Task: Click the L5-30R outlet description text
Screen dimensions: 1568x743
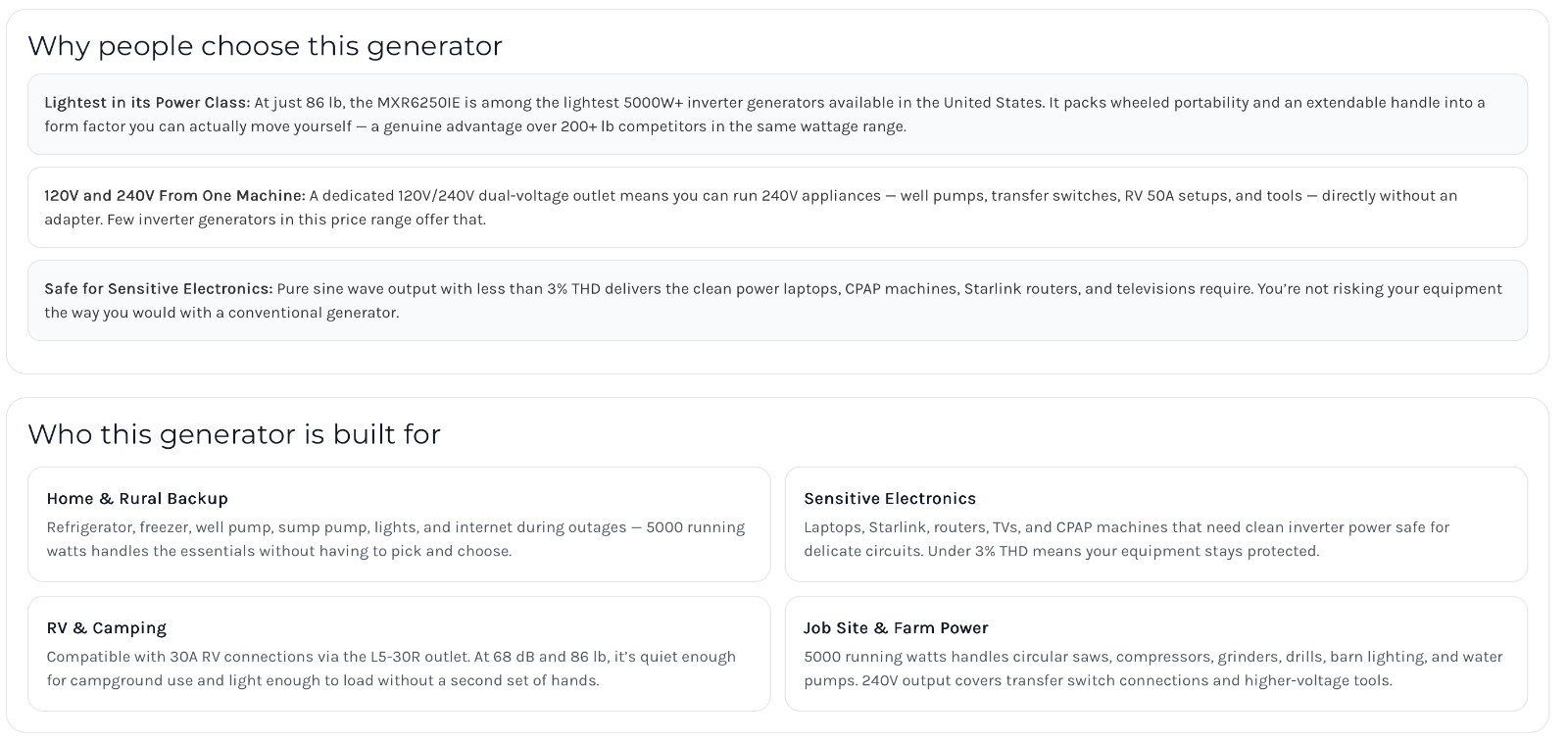Action: (x=391, y=669)
